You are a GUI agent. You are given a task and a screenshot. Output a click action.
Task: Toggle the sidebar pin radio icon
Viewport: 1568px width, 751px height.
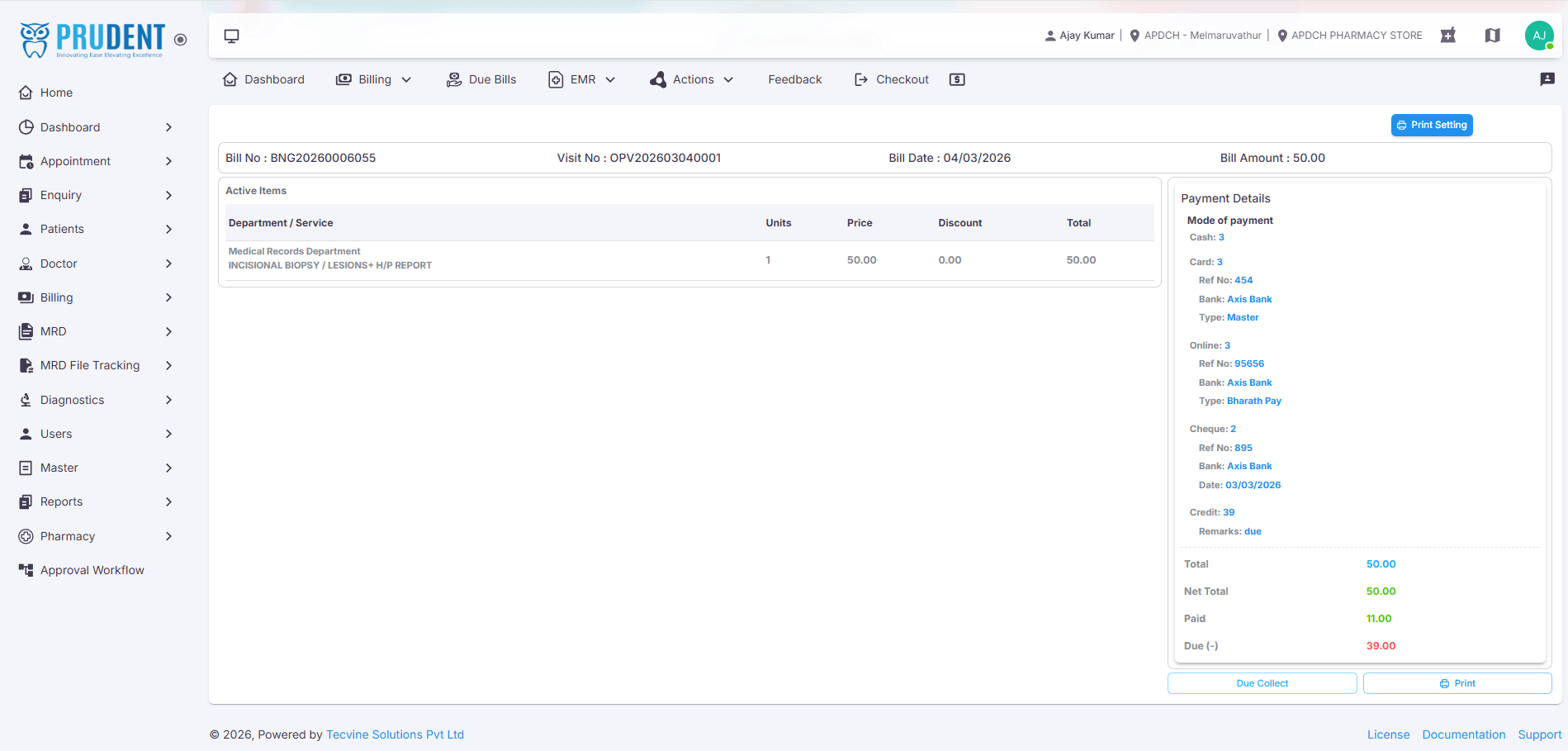181,40
